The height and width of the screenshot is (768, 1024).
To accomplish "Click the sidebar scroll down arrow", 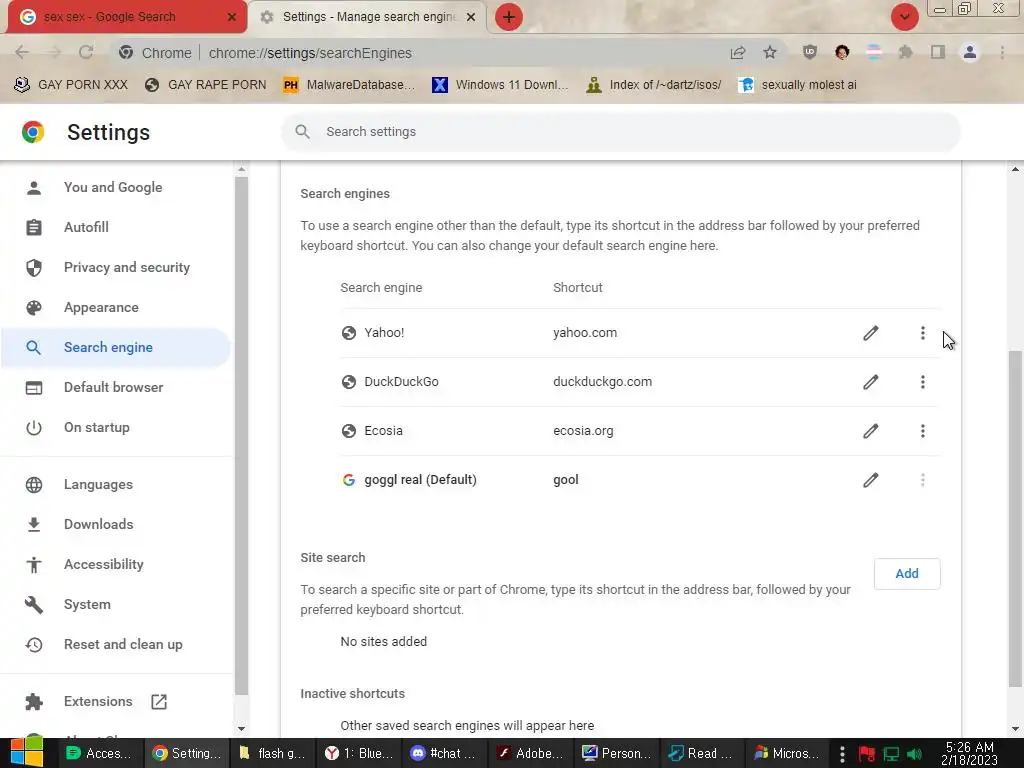I will (242, 729).
